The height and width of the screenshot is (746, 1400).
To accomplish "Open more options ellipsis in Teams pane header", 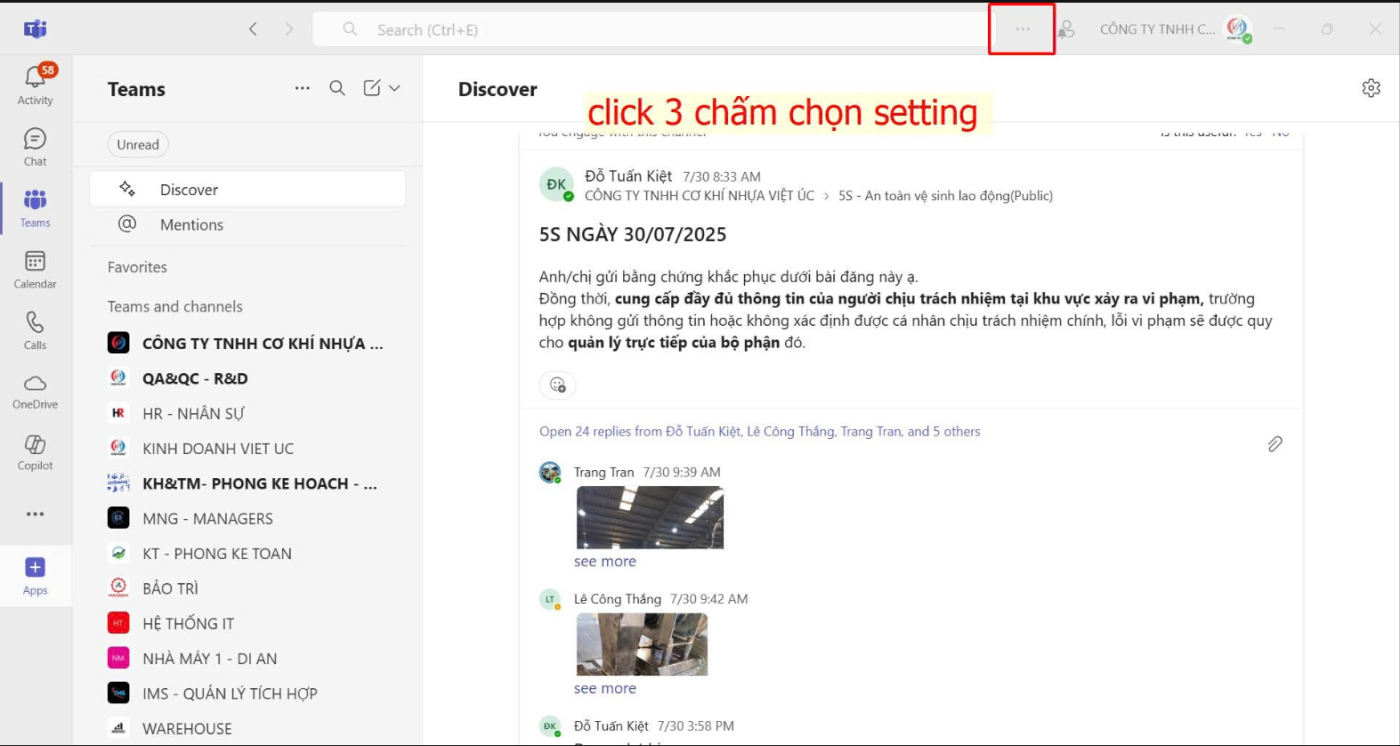I will 302,88.
